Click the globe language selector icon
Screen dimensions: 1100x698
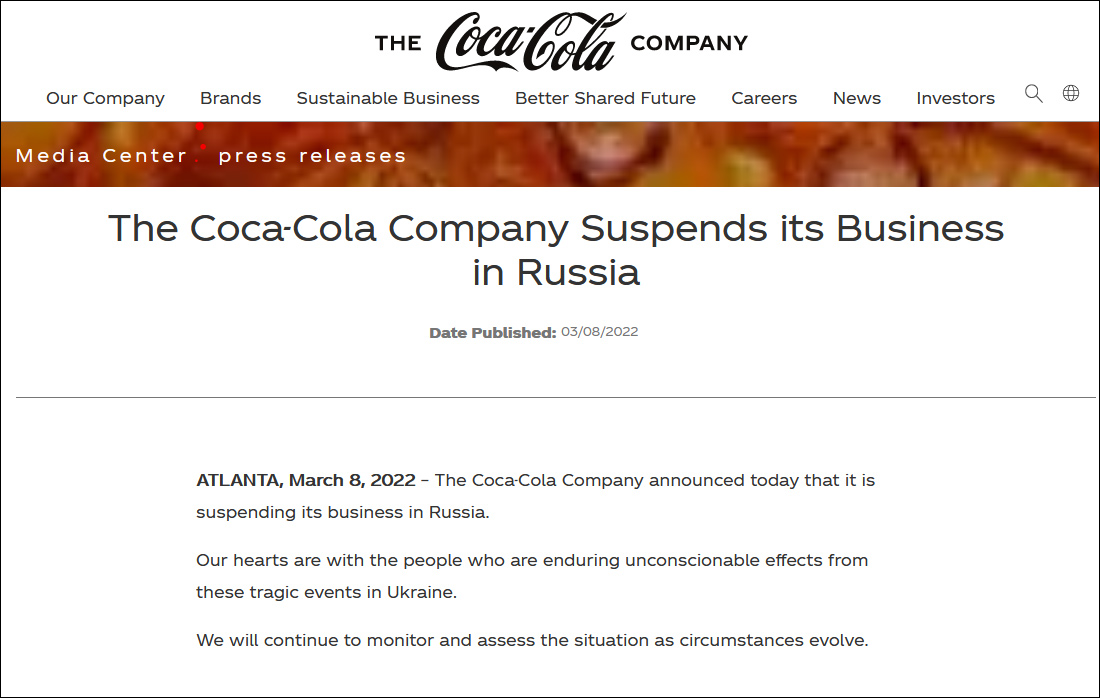[1071, 93]
